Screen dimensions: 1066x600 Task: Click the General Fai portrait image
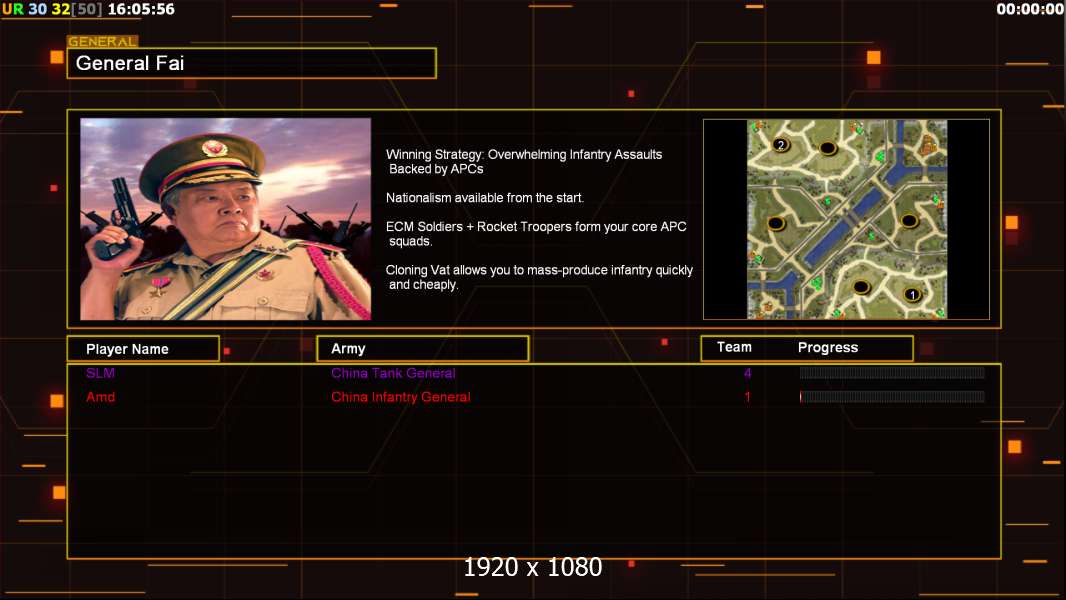pyautogui.click(x=226, y=219)
